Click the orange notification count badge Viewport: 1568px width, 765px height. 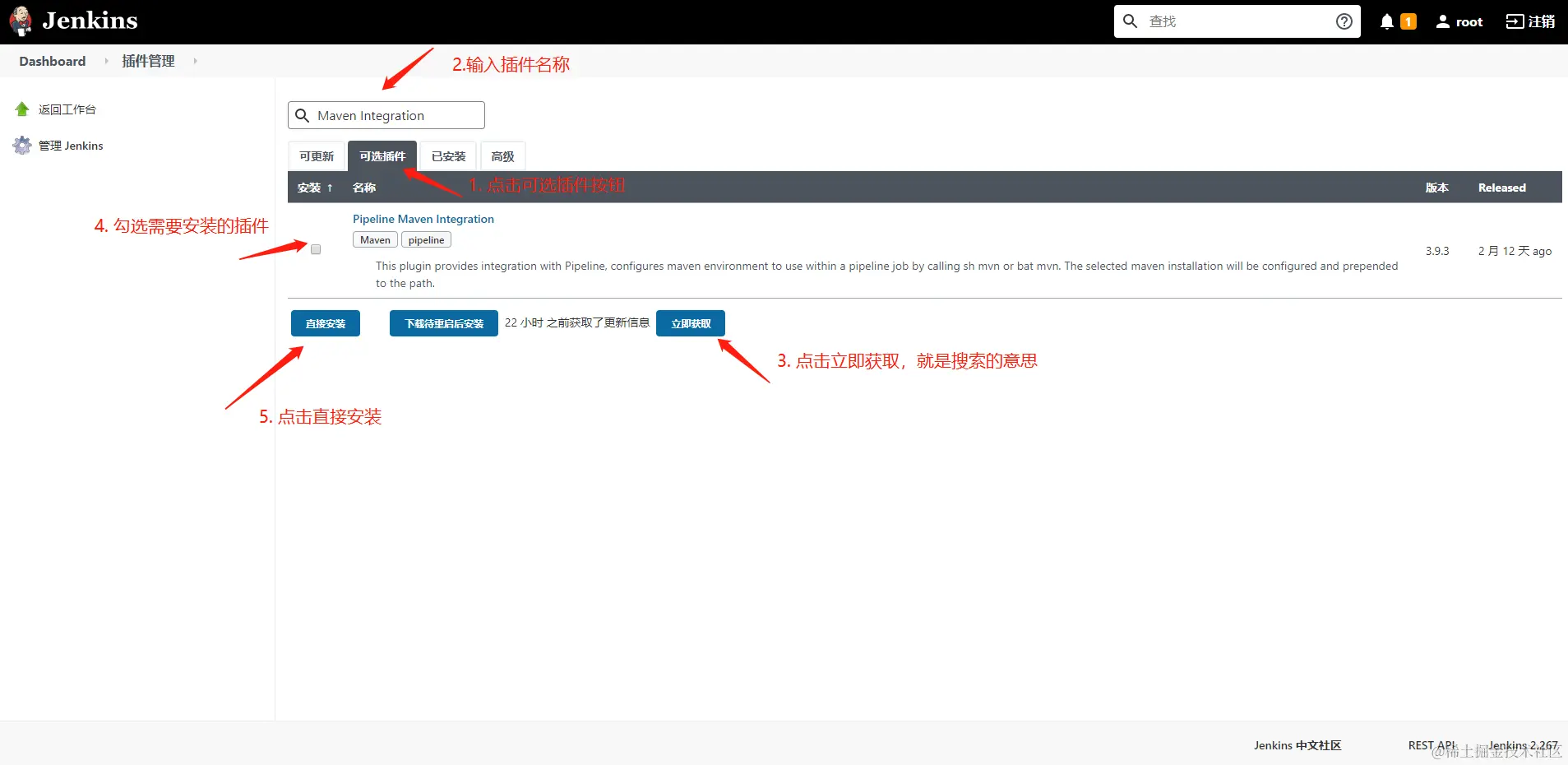[1408, 21]
